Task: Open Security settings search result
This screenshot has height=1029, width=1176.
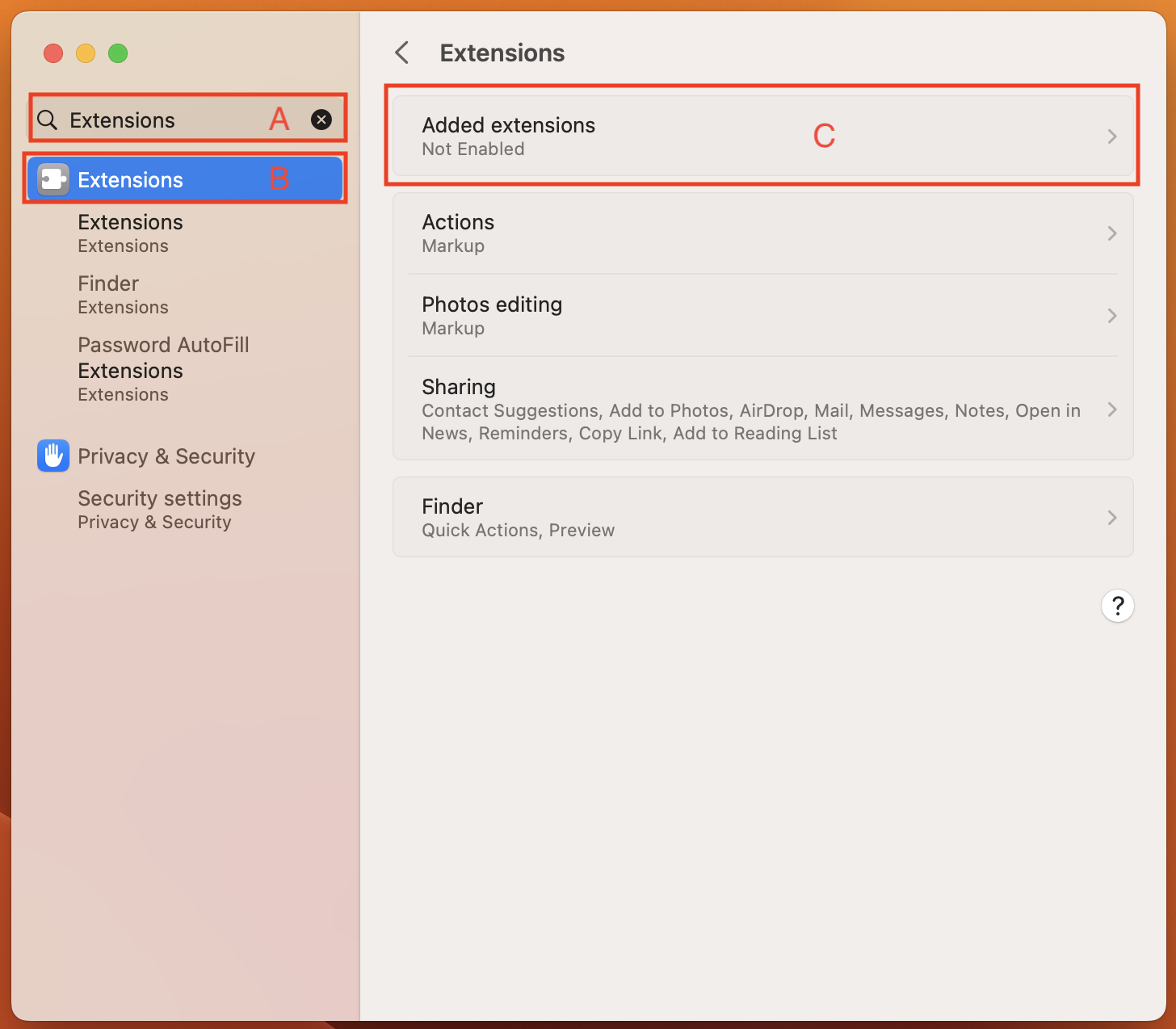Action: (x=160, y=510)
